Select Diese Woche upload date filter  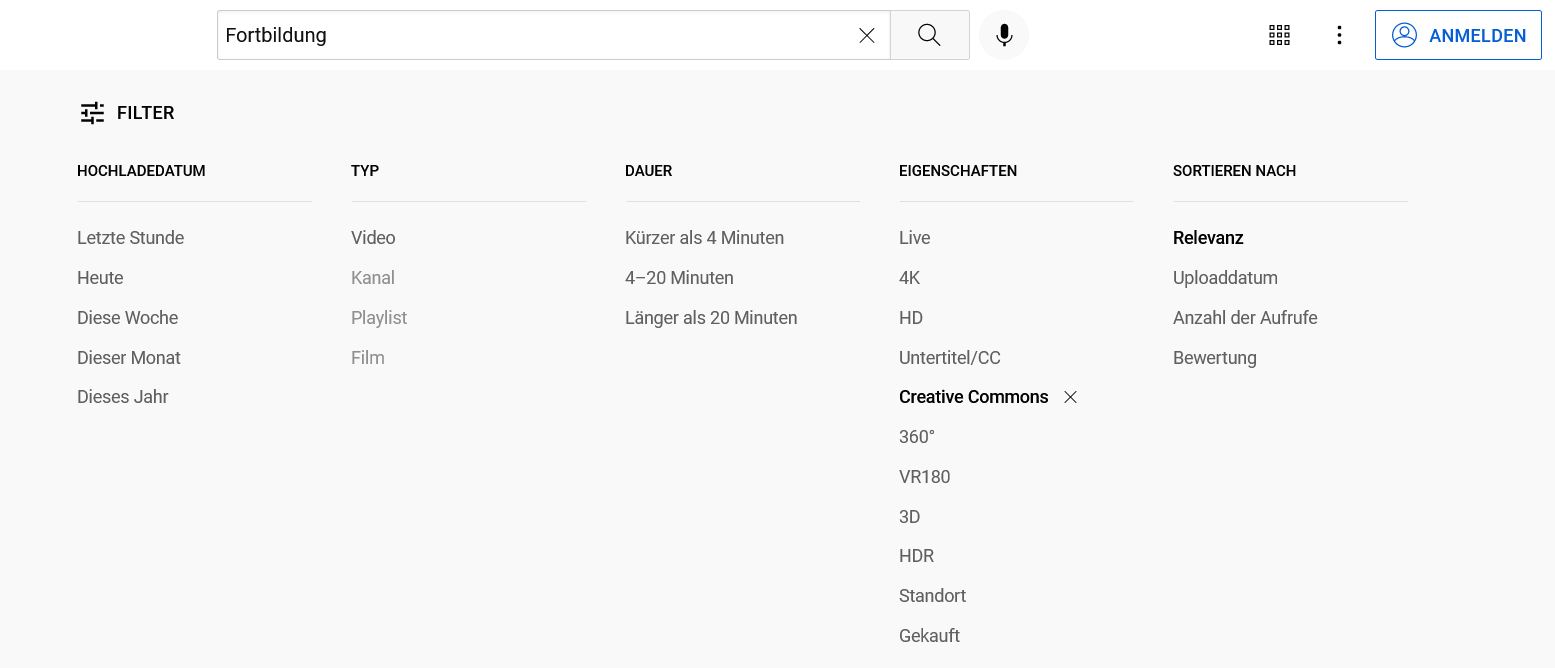[x=127, y=318]
